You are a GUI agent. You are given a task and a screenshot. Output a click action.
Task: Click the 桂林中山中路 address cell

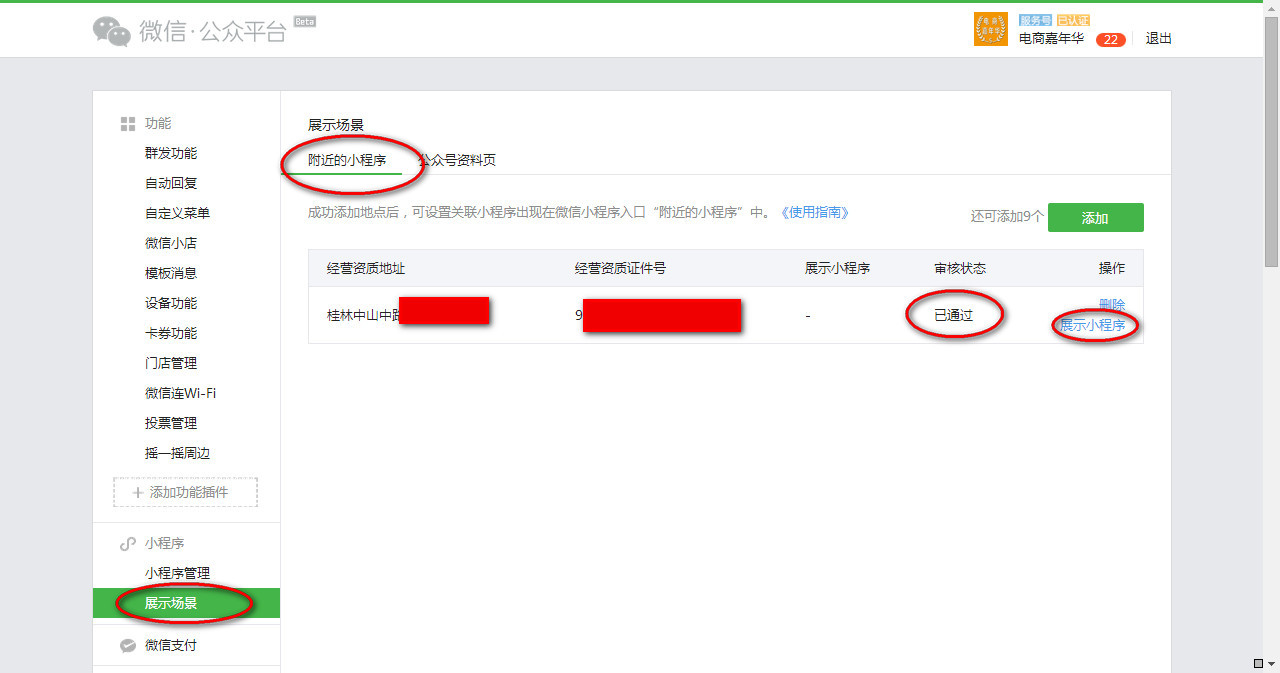click(363, 315)
